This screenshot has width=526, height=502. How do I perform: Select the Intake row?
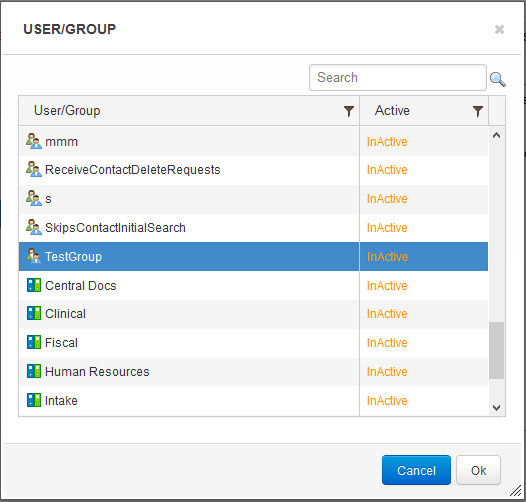point(253,401)
